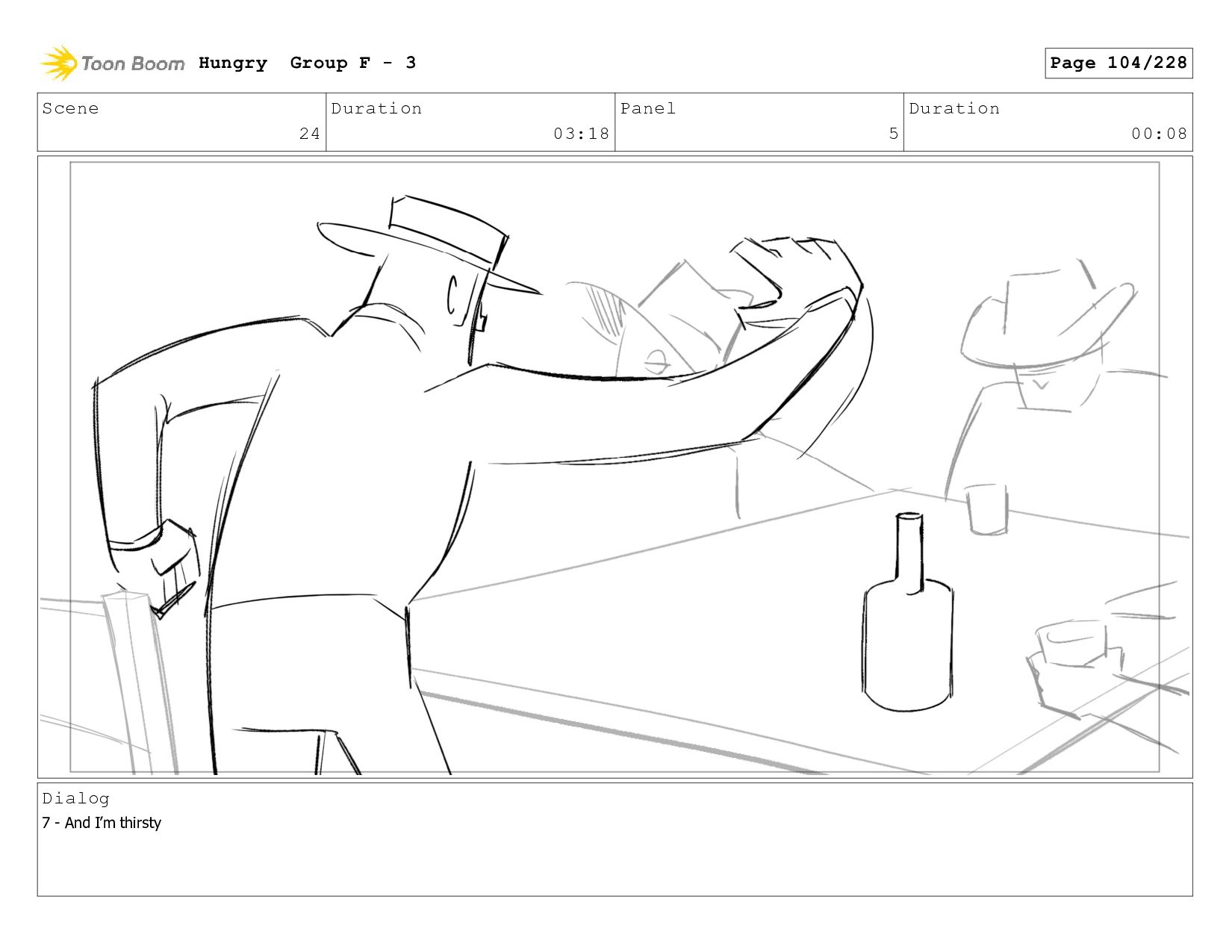Click panel duration value '00:08'
1232x952 pixels.
[x=1159, y=134]
